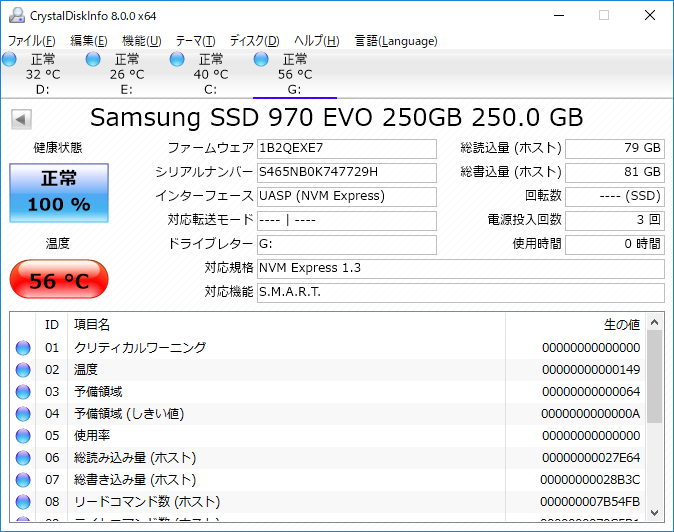The image size is (674, 532).
Task: Click the features field S.M.A.R.T.
Action: coord(461,293)
